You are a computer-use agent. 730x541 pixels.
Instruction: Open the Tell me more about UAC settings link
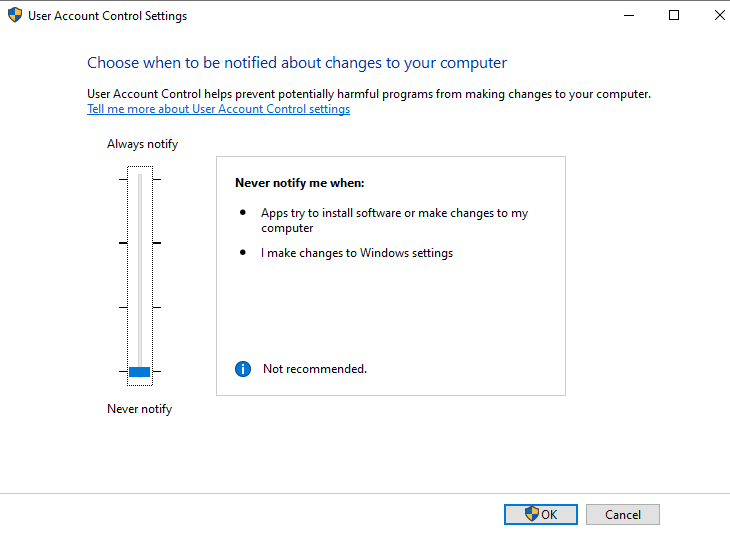point(218,109)
